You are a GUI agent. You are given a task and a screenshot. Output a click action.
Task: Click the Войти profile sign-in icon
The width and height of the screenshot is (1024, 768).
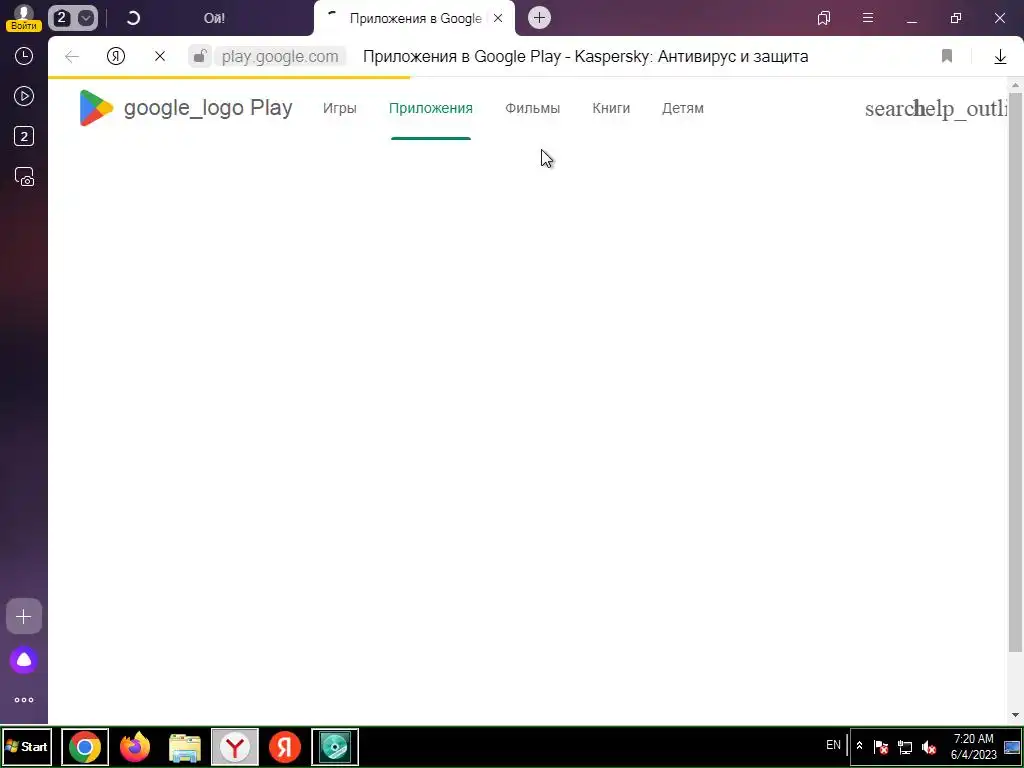(x=24, y=18)
